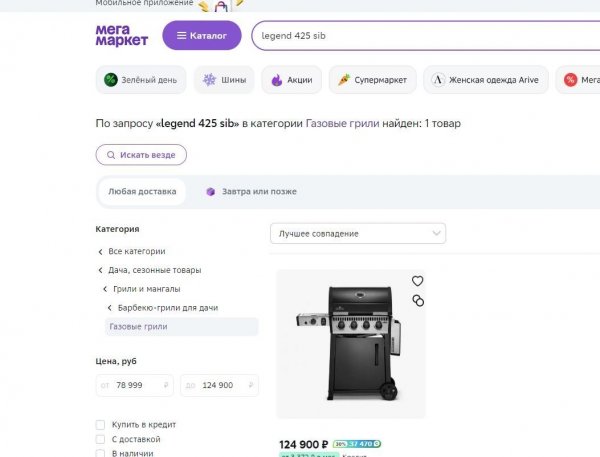Tick the С доставкой checkbox
Image resolution: width=600 pixels, height=457 pixels.
coord(100,439)
